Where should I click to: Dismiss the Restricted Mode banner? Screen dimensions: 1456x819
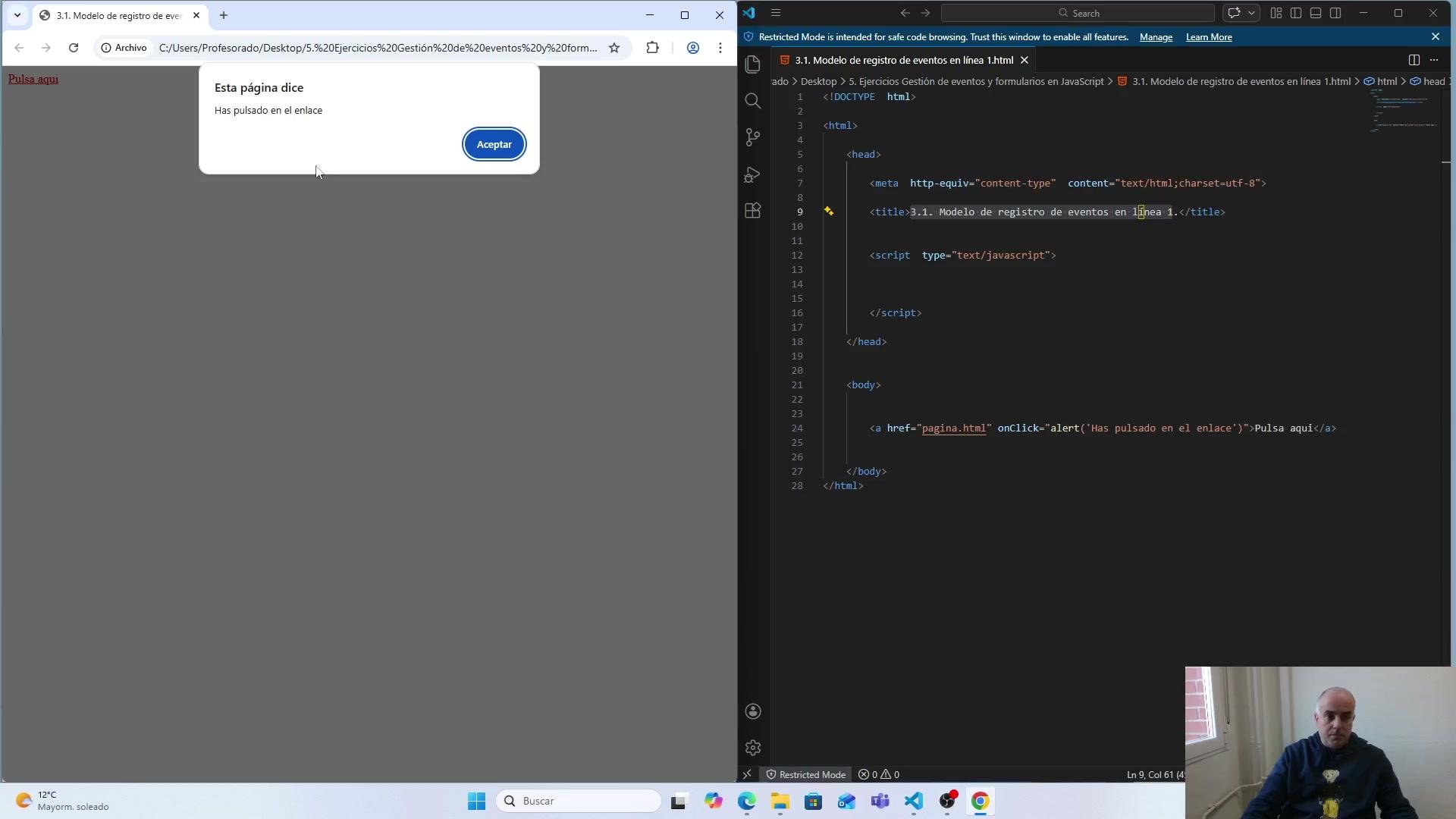coord(1436,36)
